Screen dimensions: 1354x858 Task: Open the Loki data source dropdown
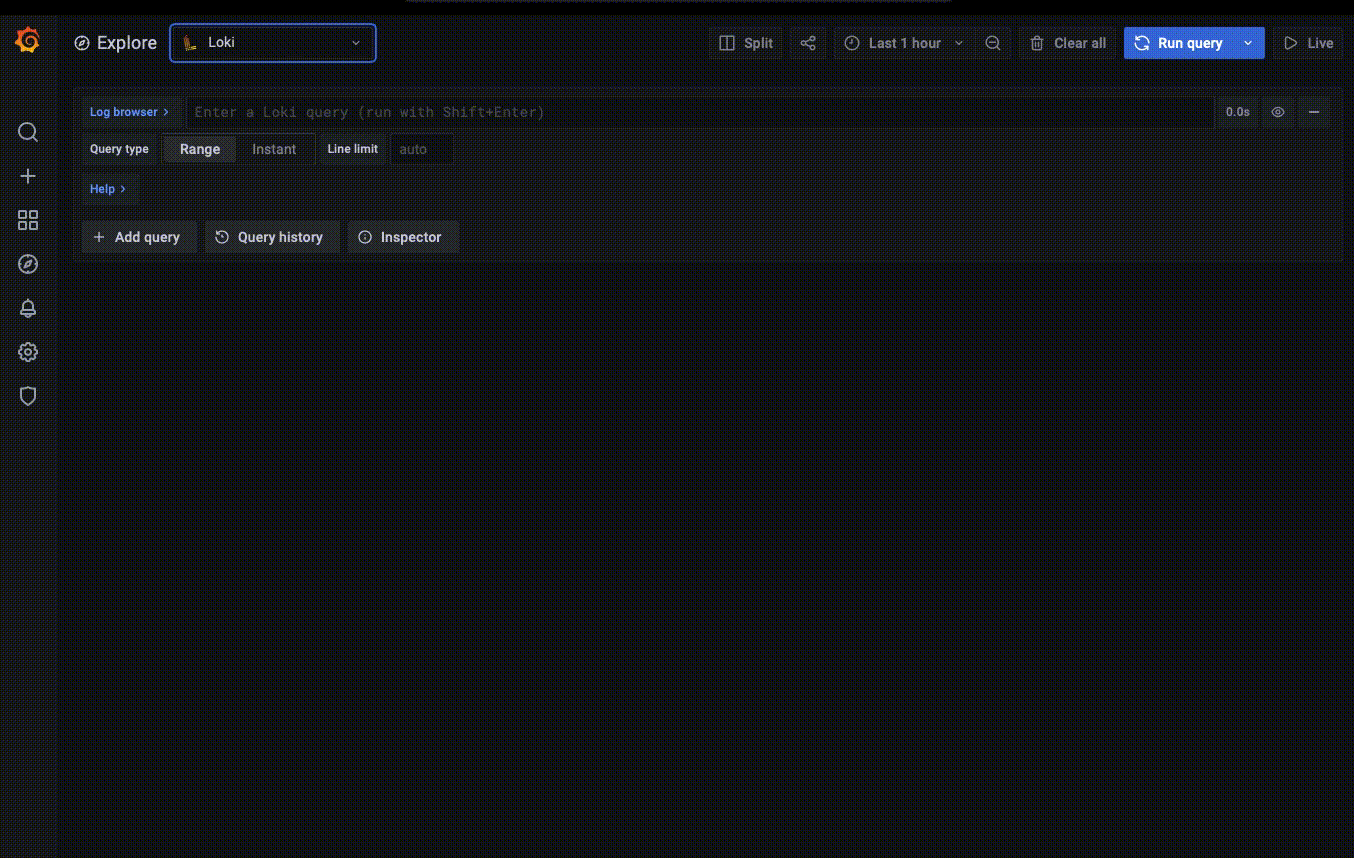coord(272,43)
